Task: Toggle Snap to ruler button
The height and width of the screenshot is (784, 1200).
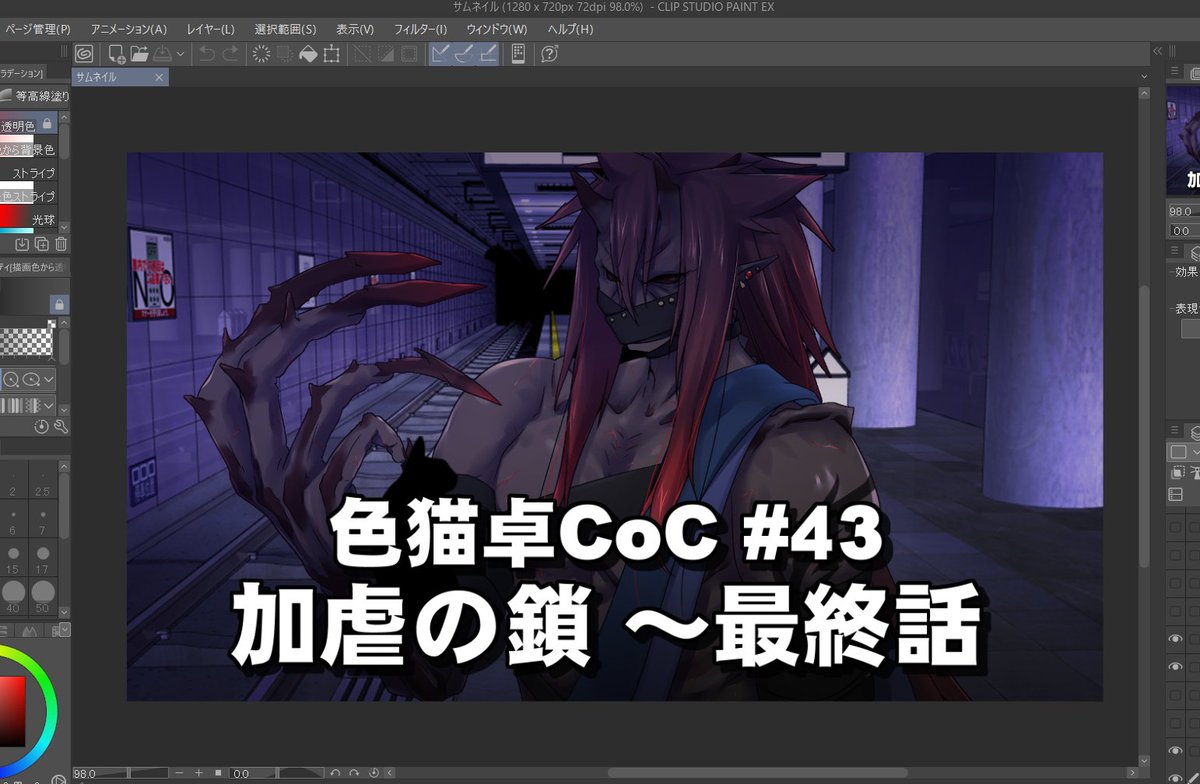Action: [x=441, y=54]
